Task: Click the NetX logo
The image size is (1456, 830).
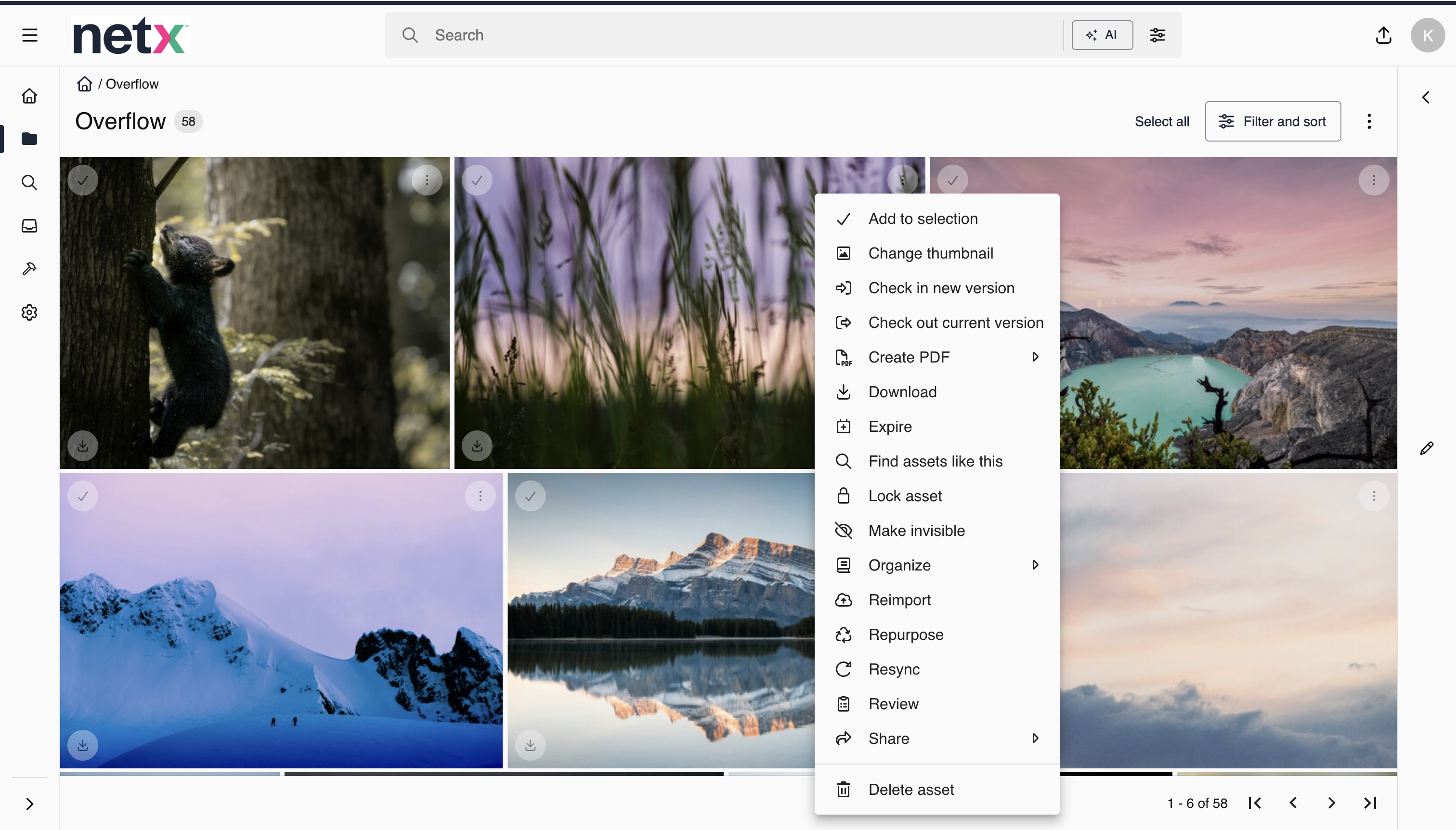Action: tap(130, 35)
